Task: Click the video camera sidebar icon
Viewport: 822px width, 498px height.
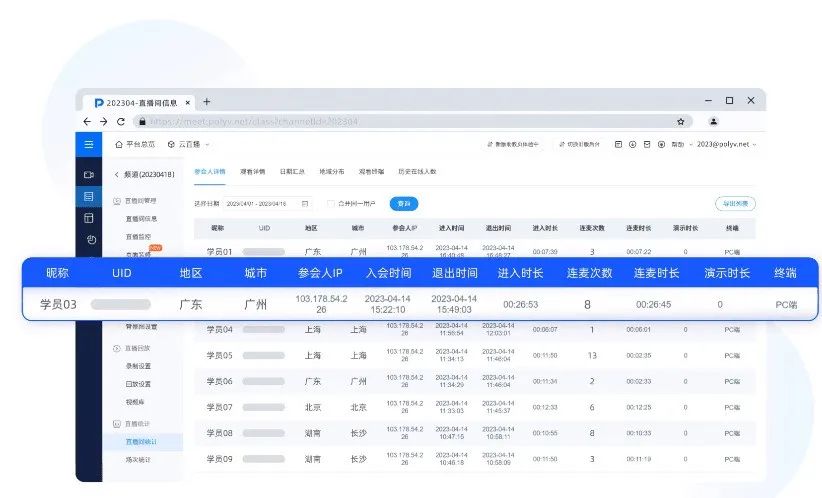Action: tap(89, 175)
